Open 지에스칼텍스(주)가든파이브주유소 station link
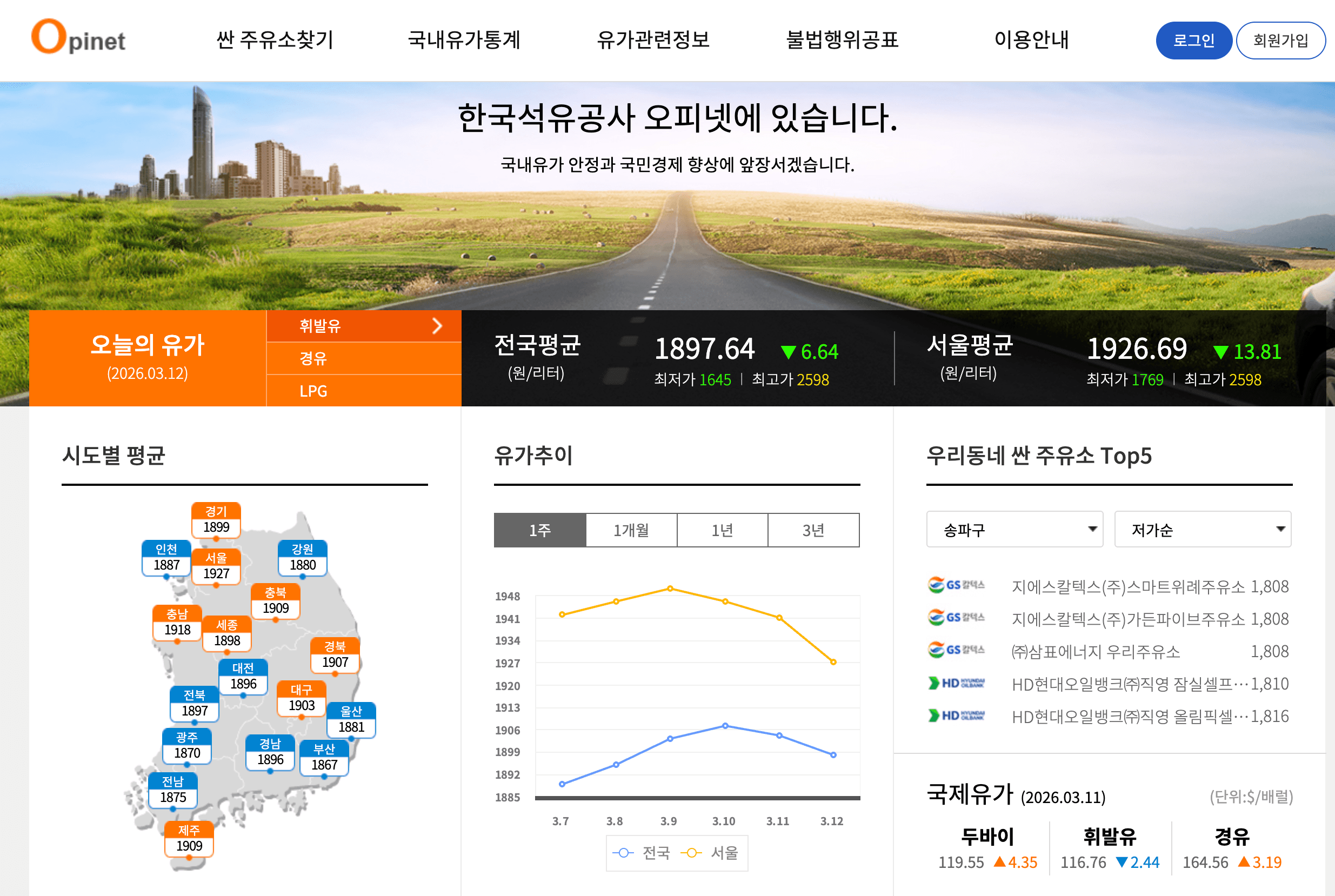Screen dimensions: 1335x896 (x=1127, y=619)
